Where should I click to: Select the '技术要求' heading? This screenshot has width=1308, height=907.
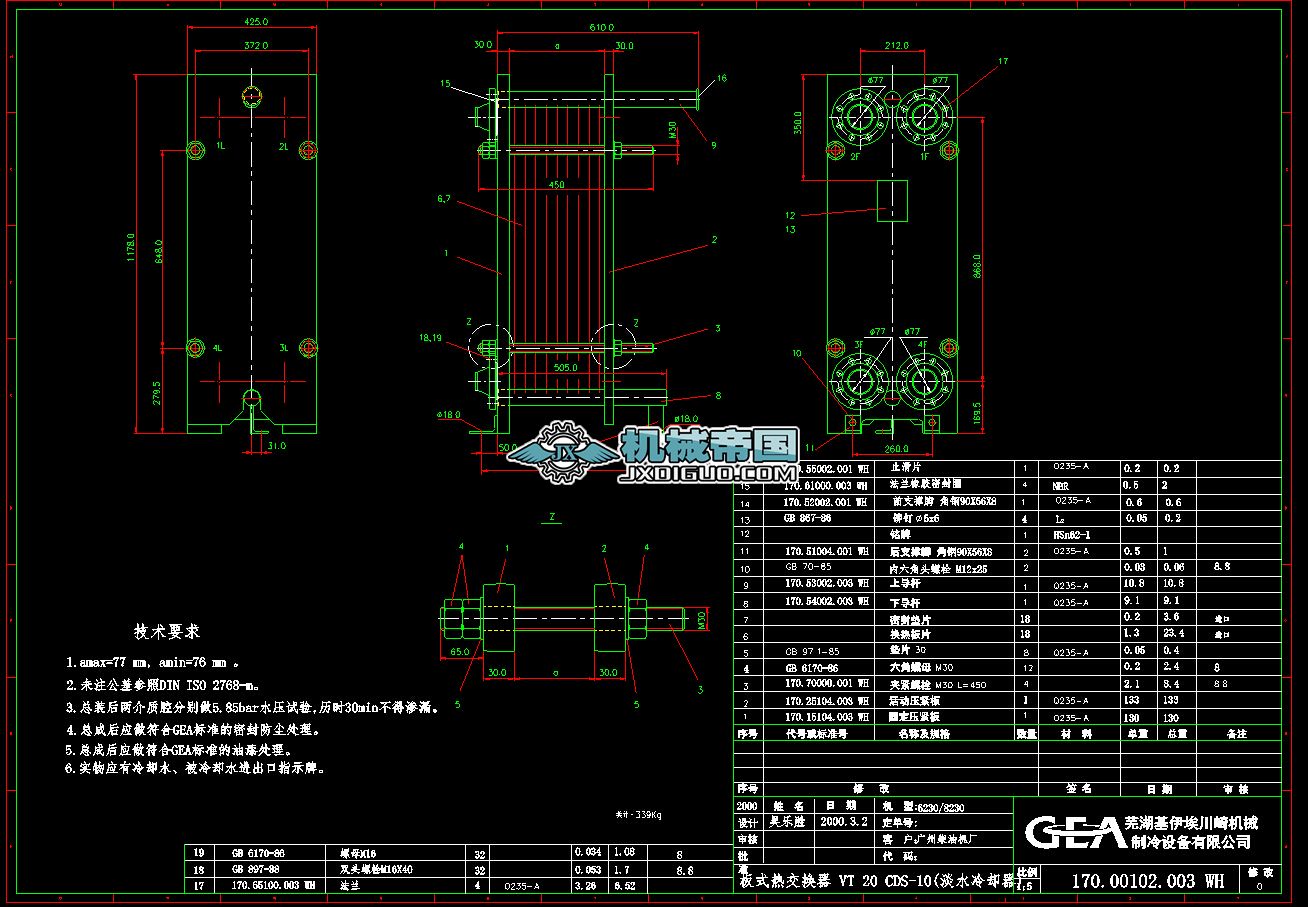click(x=167, y=632)
